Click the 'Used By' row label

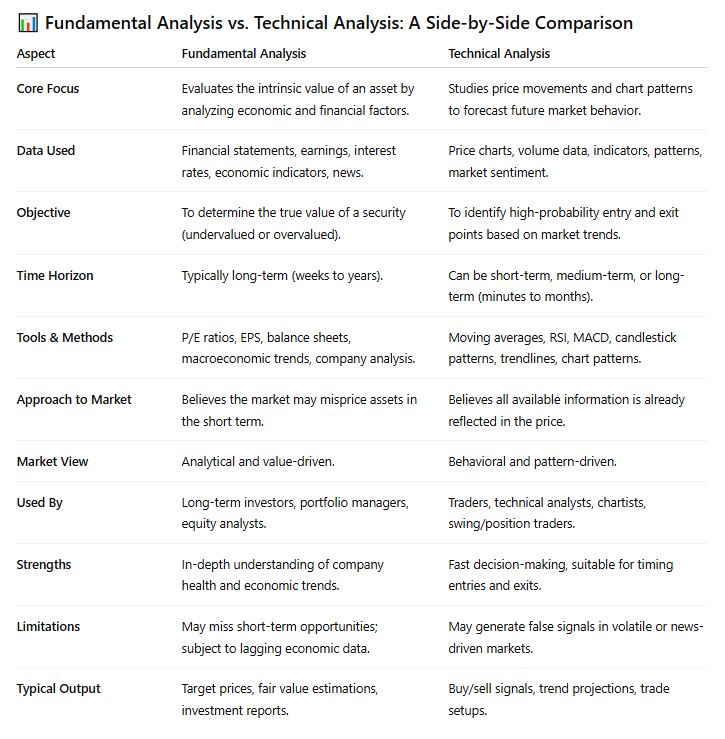coord(40,502)
